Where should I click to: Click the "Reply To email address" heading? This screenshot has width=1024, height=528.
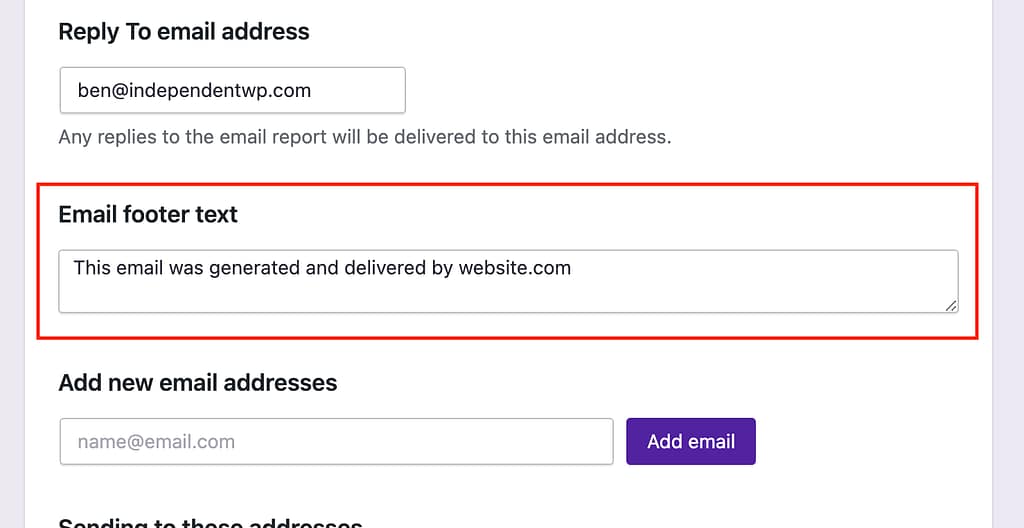pos(184,32)
